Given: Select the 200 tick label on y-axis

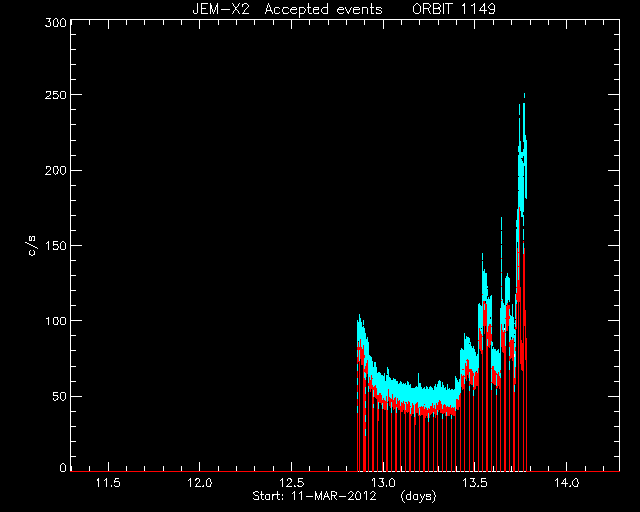Looking at the screenshot, I should (x=55, y=170).
